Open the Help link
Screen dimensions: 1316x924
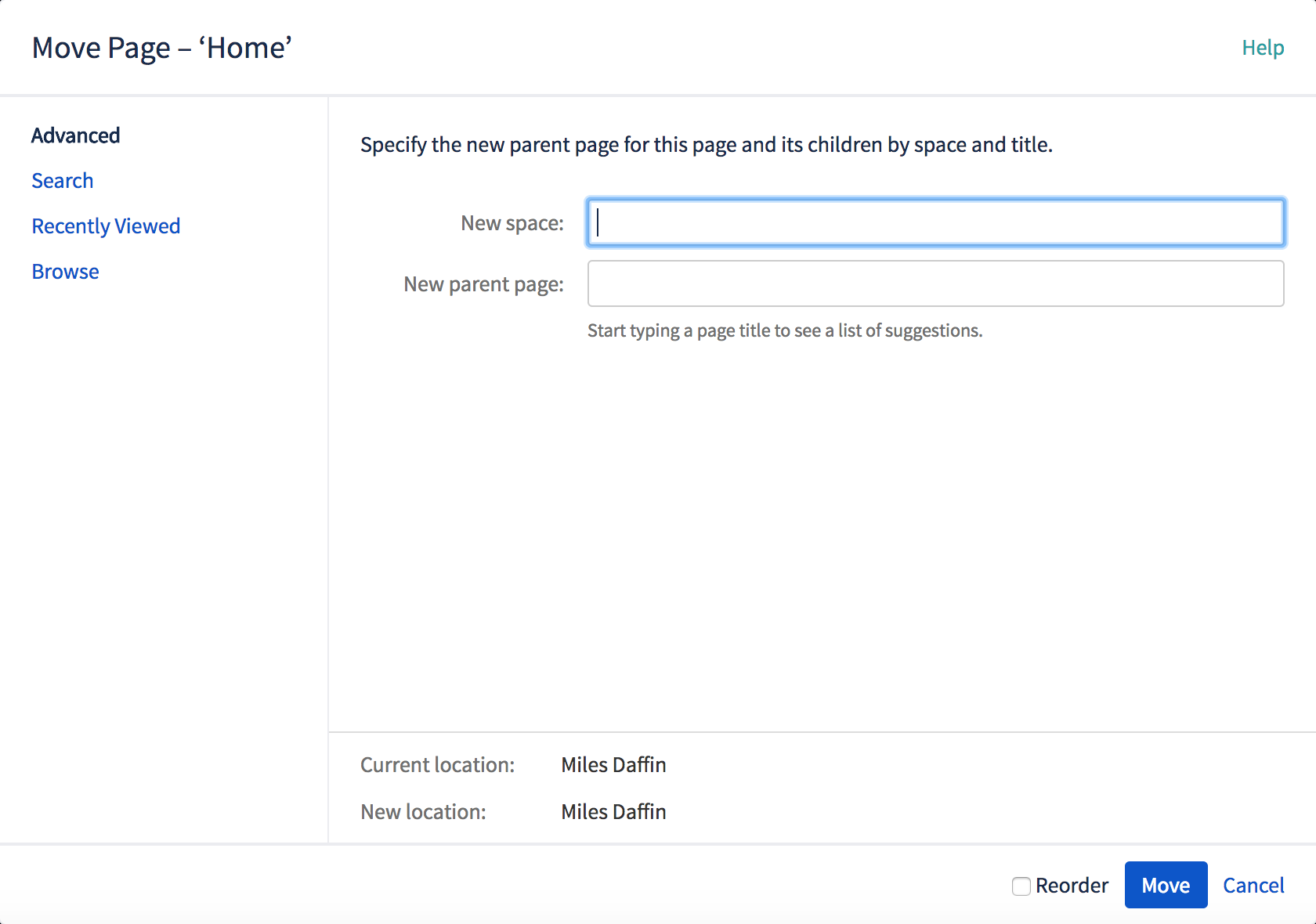[x=1263, y=48]
